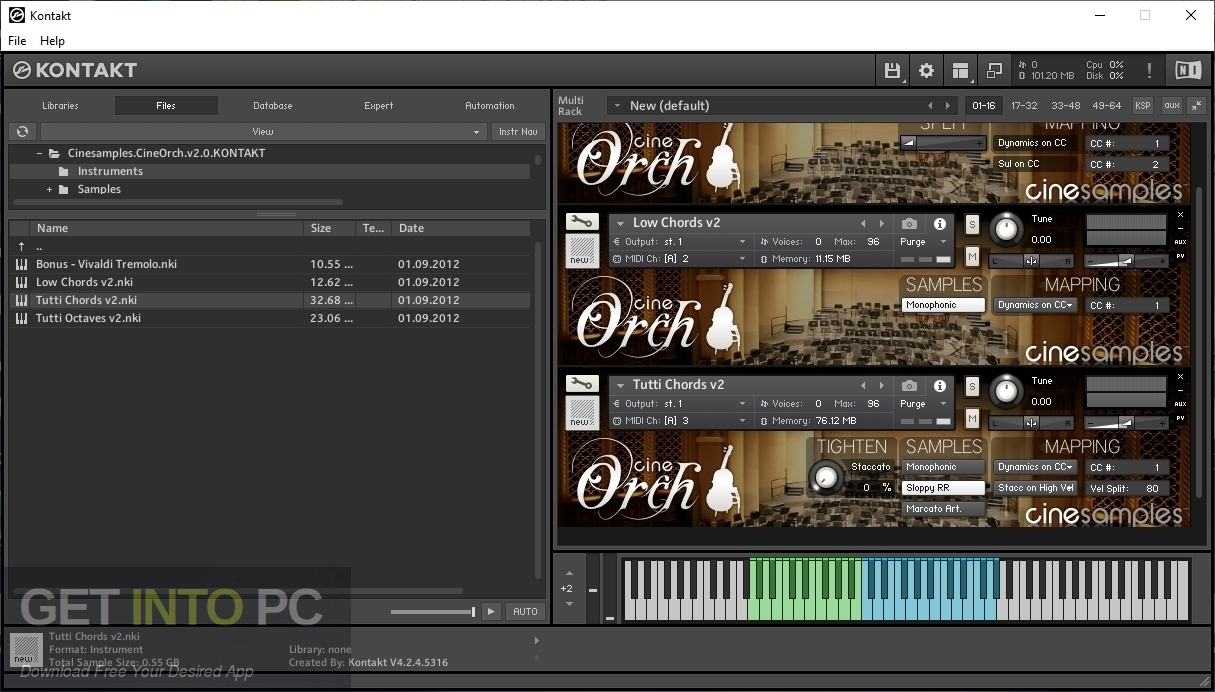Solo the Tutti Chords v2 instrument

pos(971,386)
